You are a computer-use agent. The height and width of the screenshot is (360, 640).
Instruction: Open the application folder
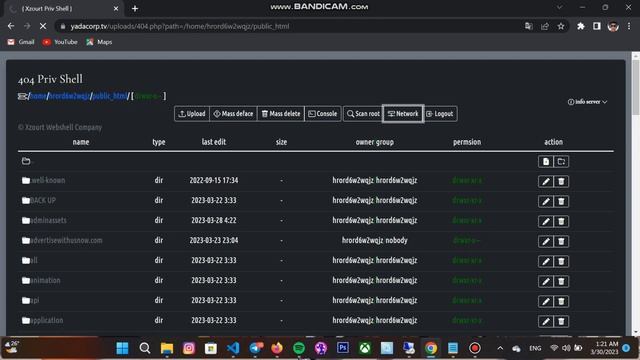tap(47, 320)
